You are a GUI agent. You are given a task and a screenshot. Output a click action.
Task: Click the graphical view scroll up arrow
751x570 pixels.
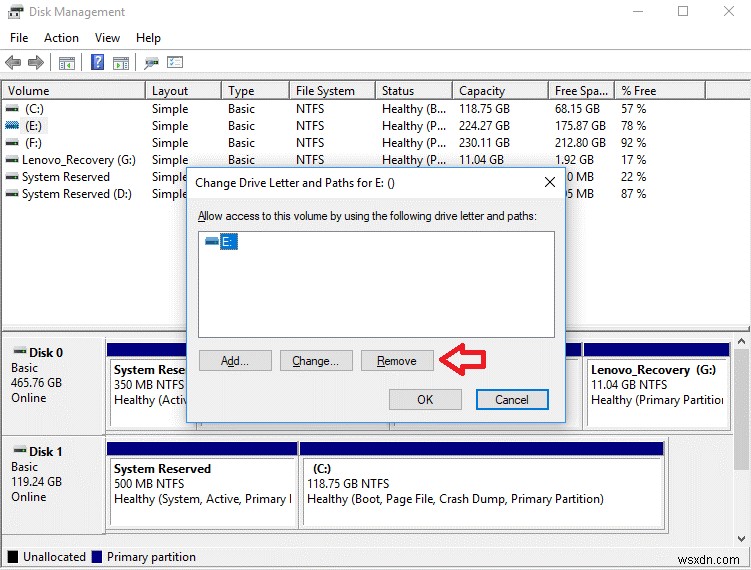[741, 341]
